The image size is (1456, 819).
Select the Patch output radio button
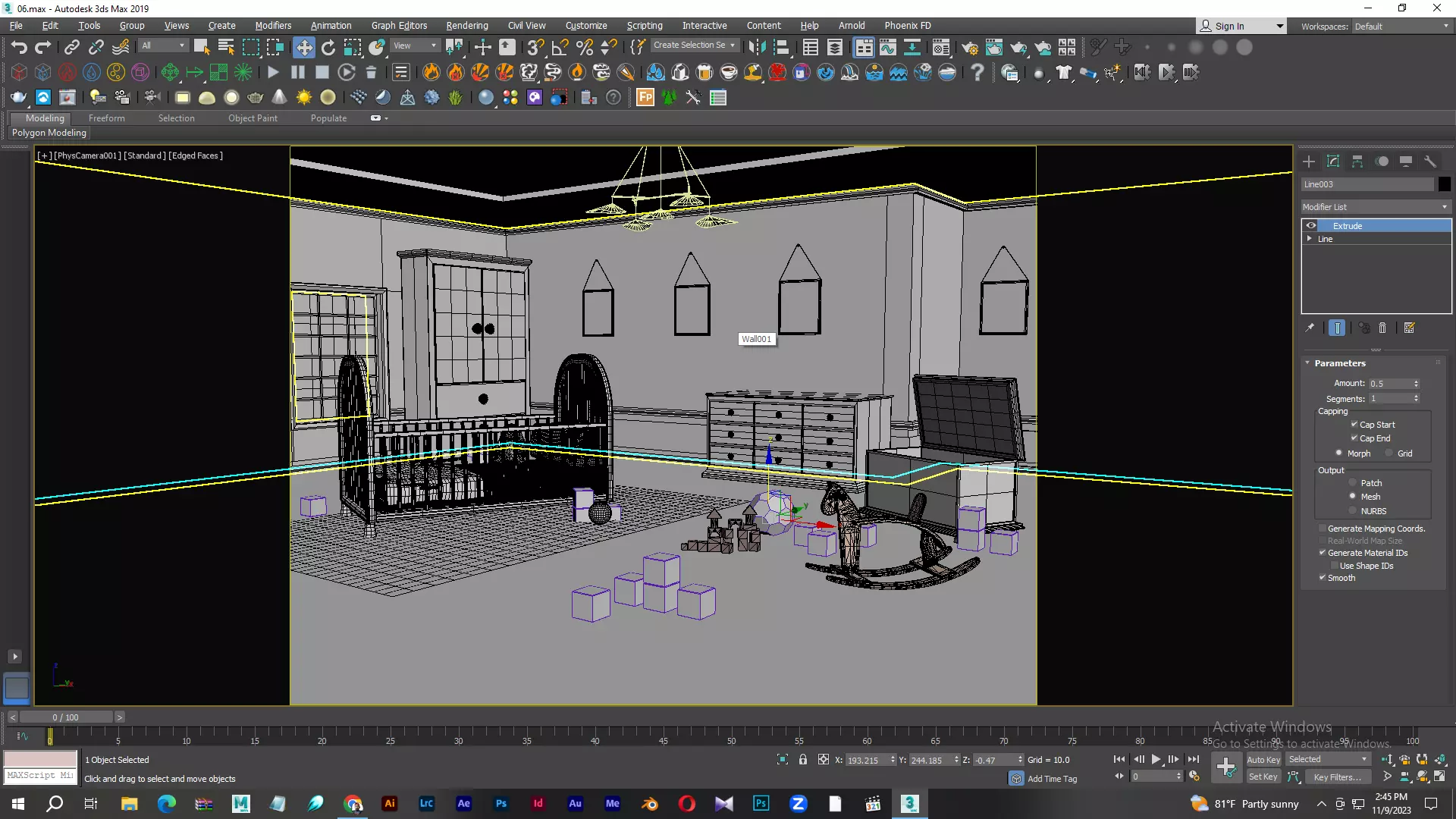1352,483
